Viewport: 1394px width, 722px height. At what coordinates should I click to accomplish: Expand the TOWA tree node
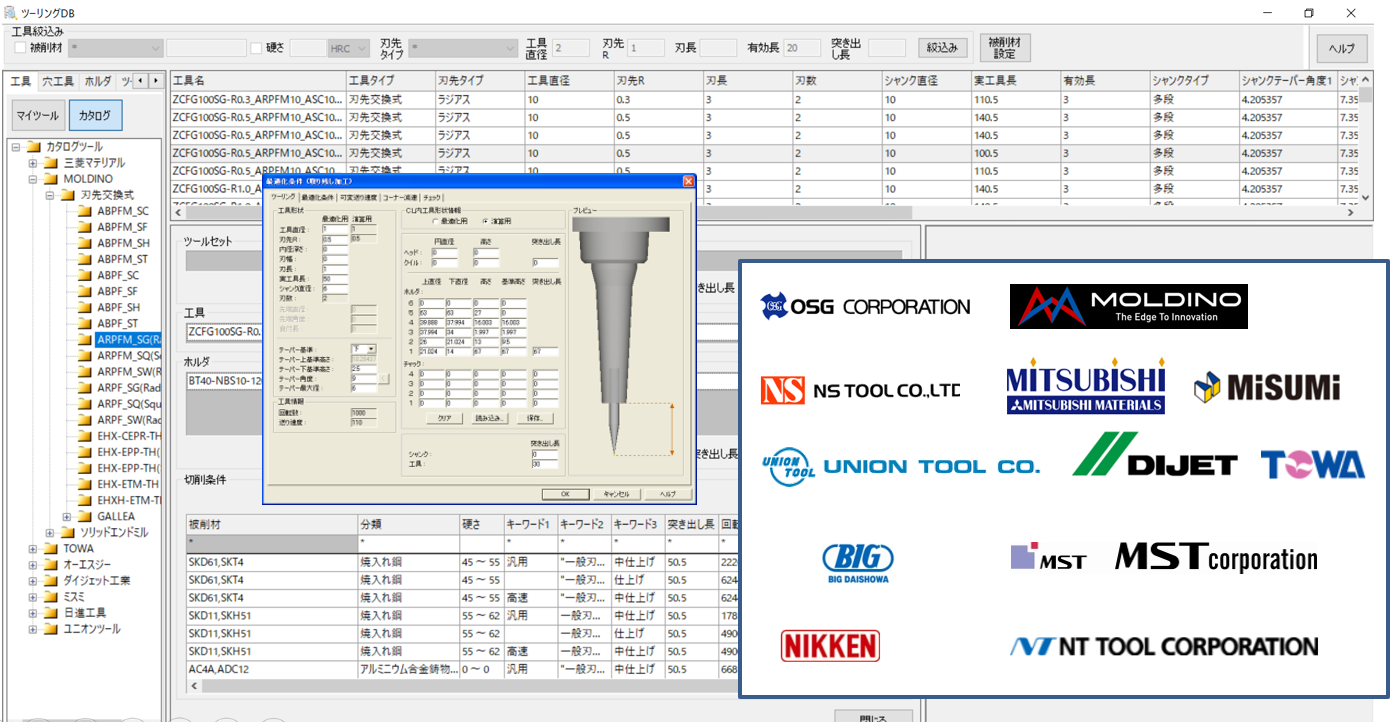[33, 548]
